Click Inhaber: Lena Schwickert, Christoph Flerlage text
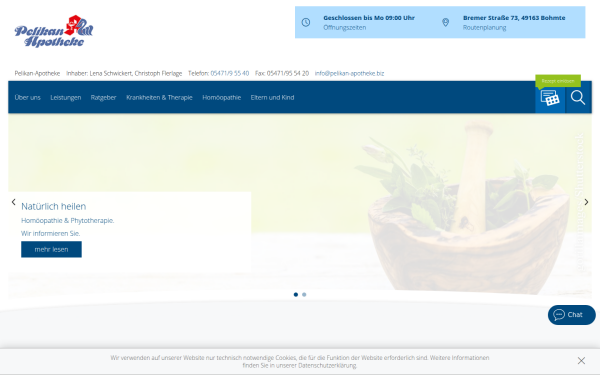 [124, 73]
